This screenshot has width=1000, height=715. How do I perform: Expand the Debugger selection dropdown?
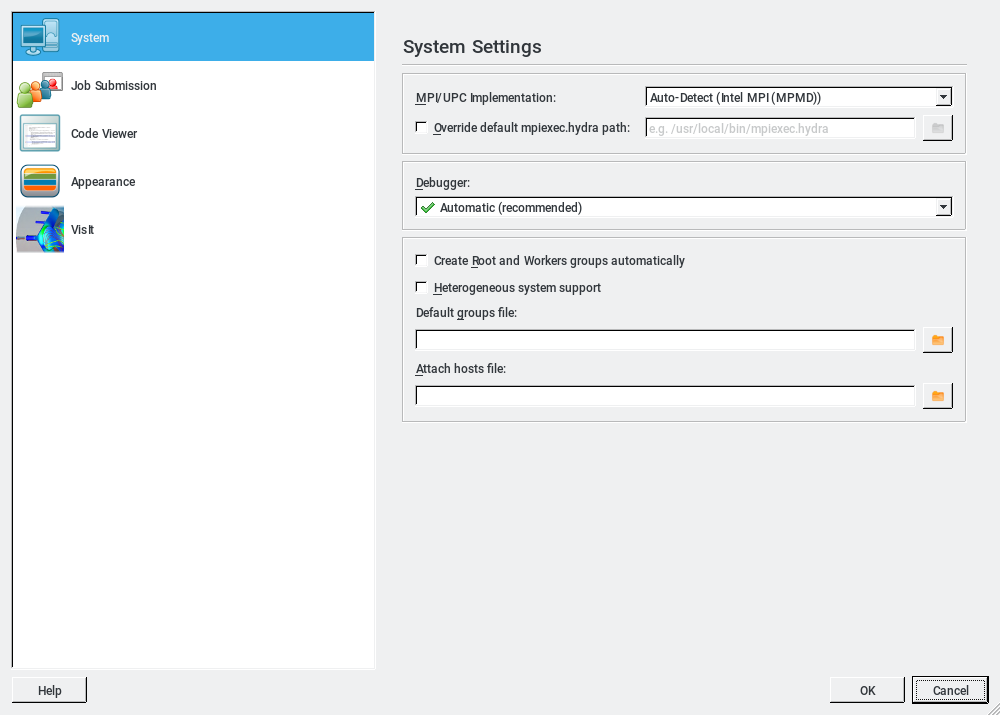[x=683, y=208]
